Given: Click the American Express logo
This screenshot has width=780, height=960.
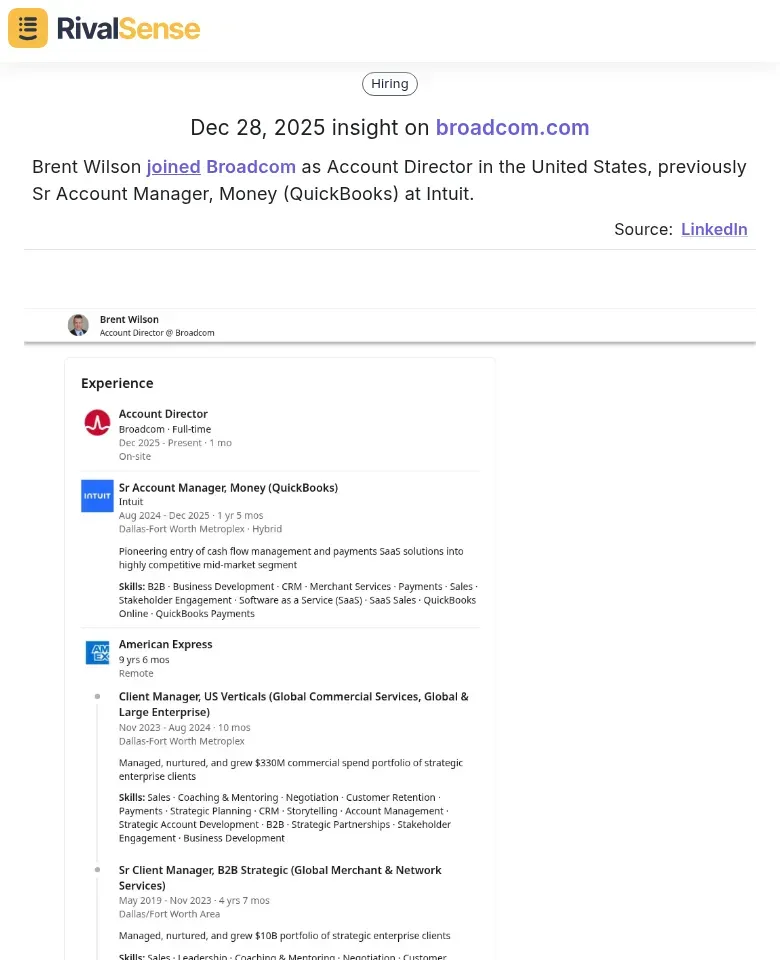Looking at the screenshot, I should click(x=97, y=652).
